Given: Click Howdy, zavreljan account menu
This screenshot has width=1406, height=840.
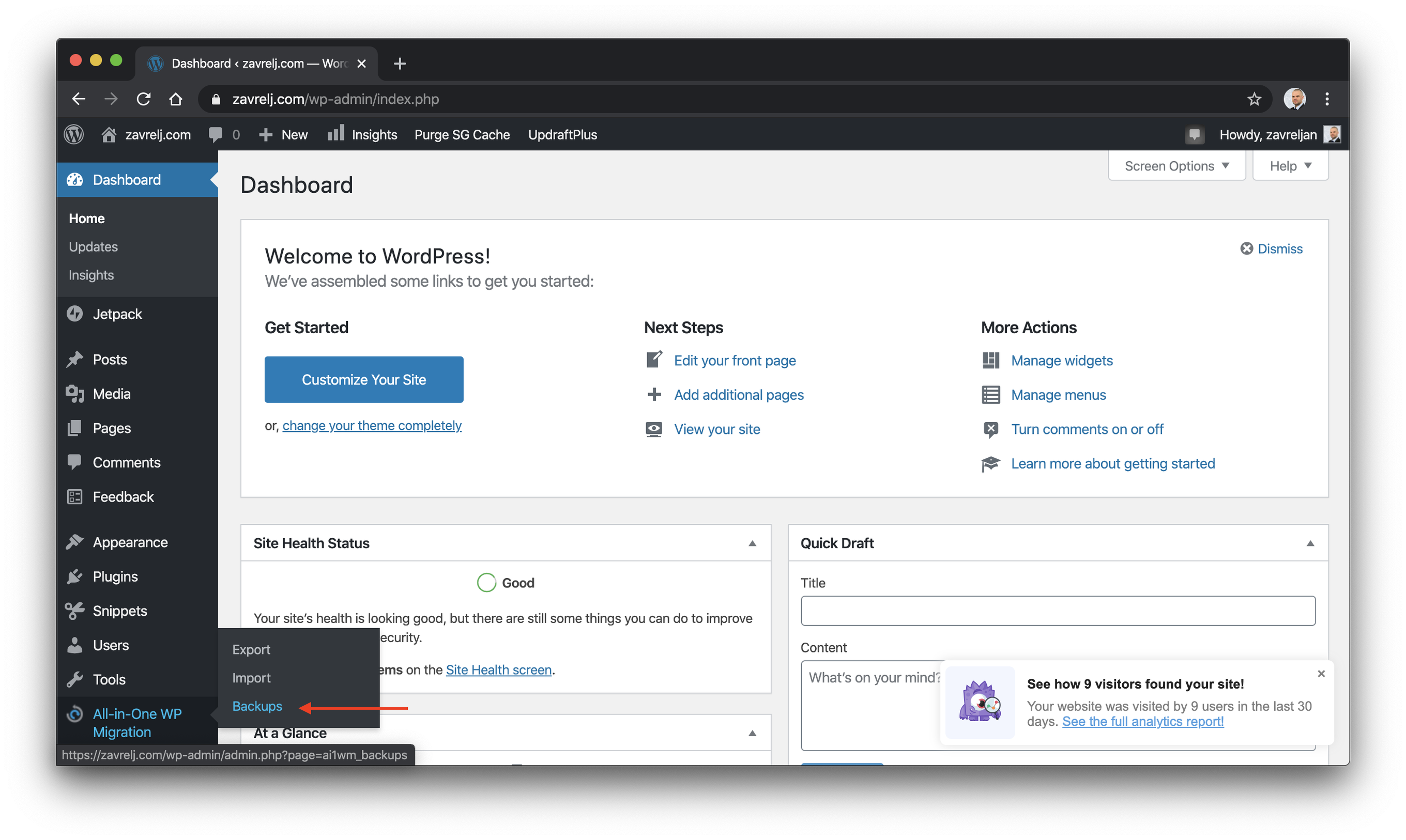Looking at the screenshot, I should (1268, 135).
